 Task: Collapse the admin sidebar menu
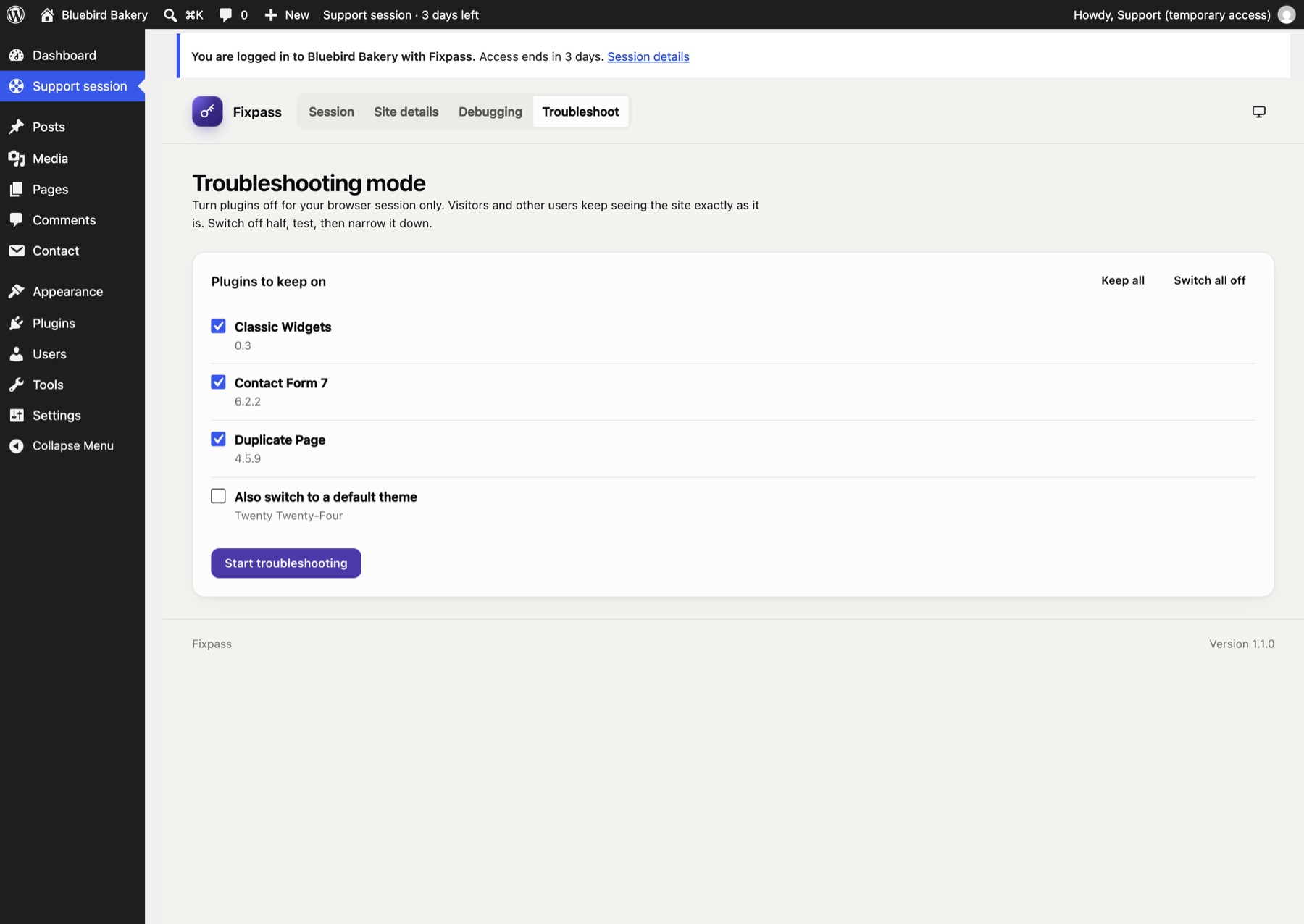coord(72,445)
